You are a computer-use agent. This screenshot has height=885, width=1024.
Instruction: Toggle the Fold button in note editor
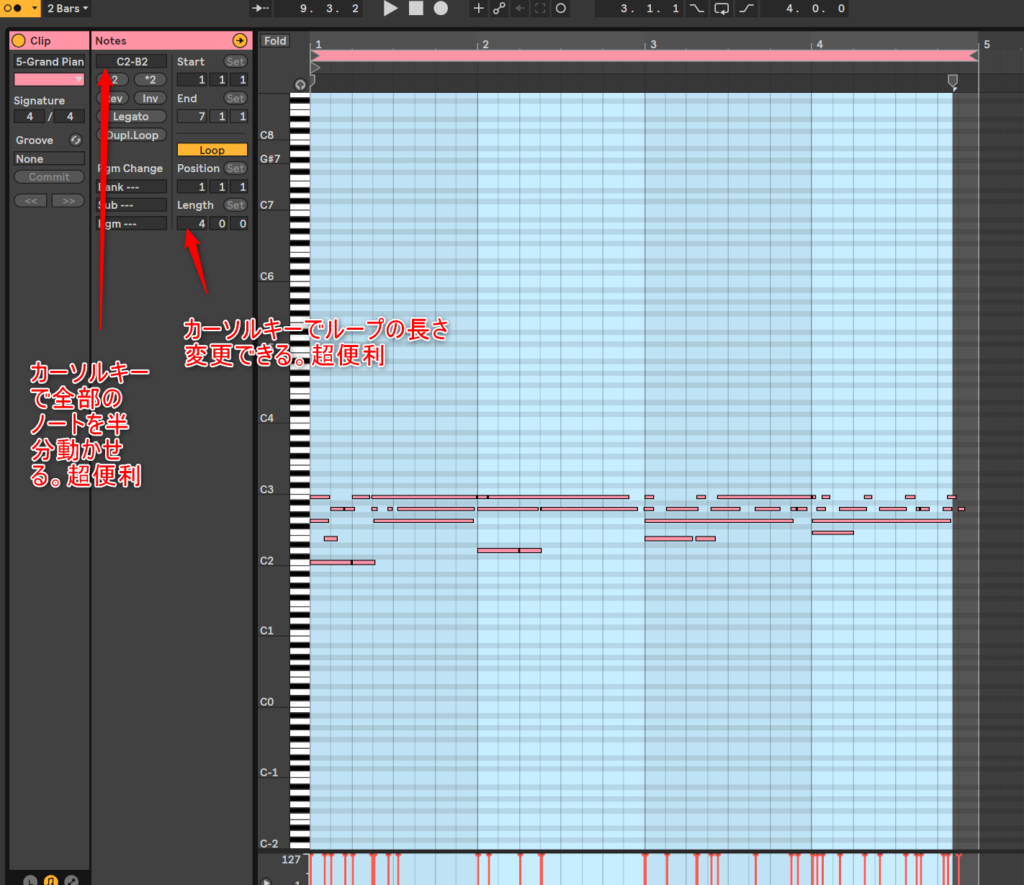pos(275,41)
